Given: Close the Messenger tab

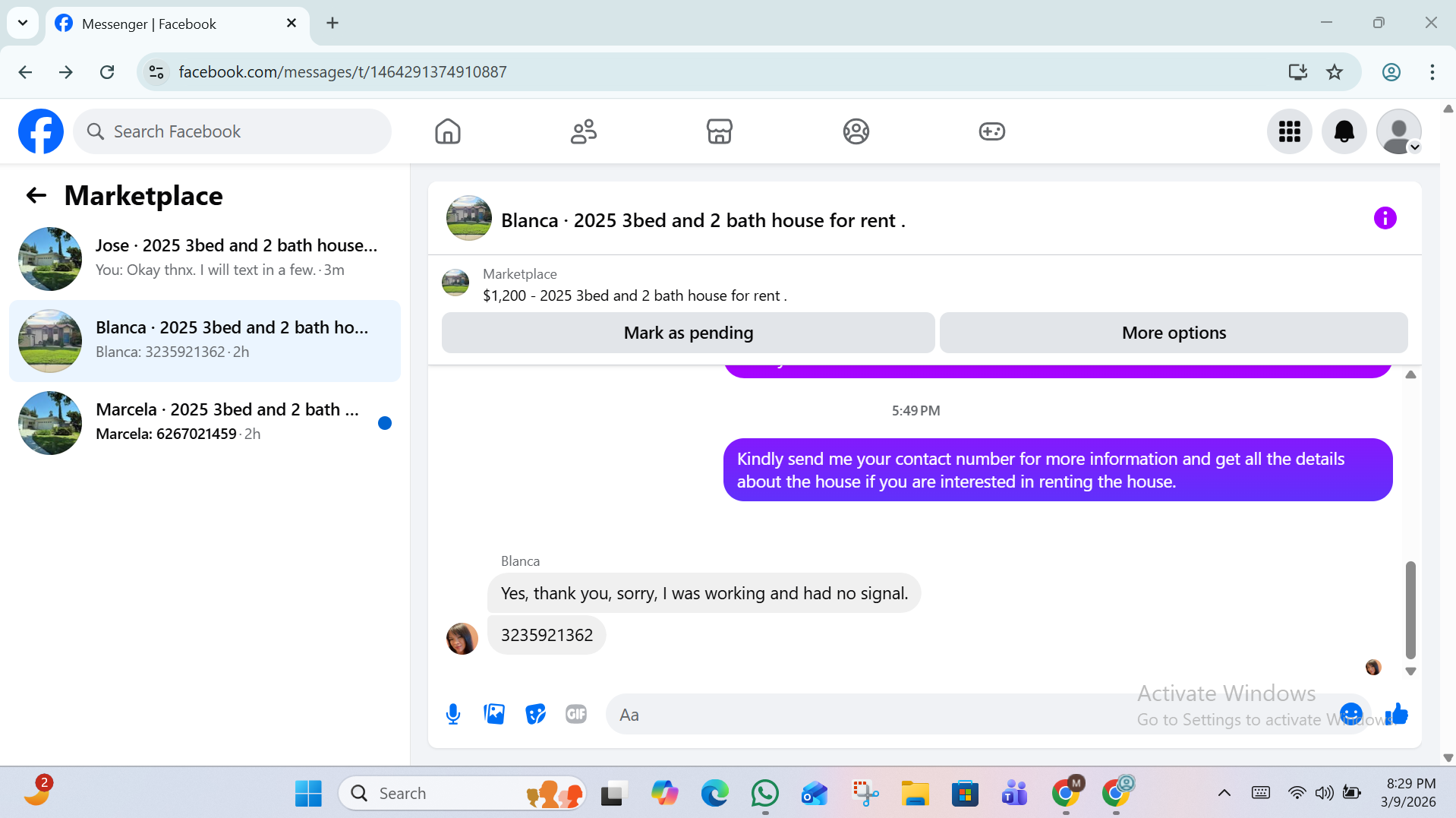Looking at the screenshot, I should pyautogui.click(x=291, y=24).
